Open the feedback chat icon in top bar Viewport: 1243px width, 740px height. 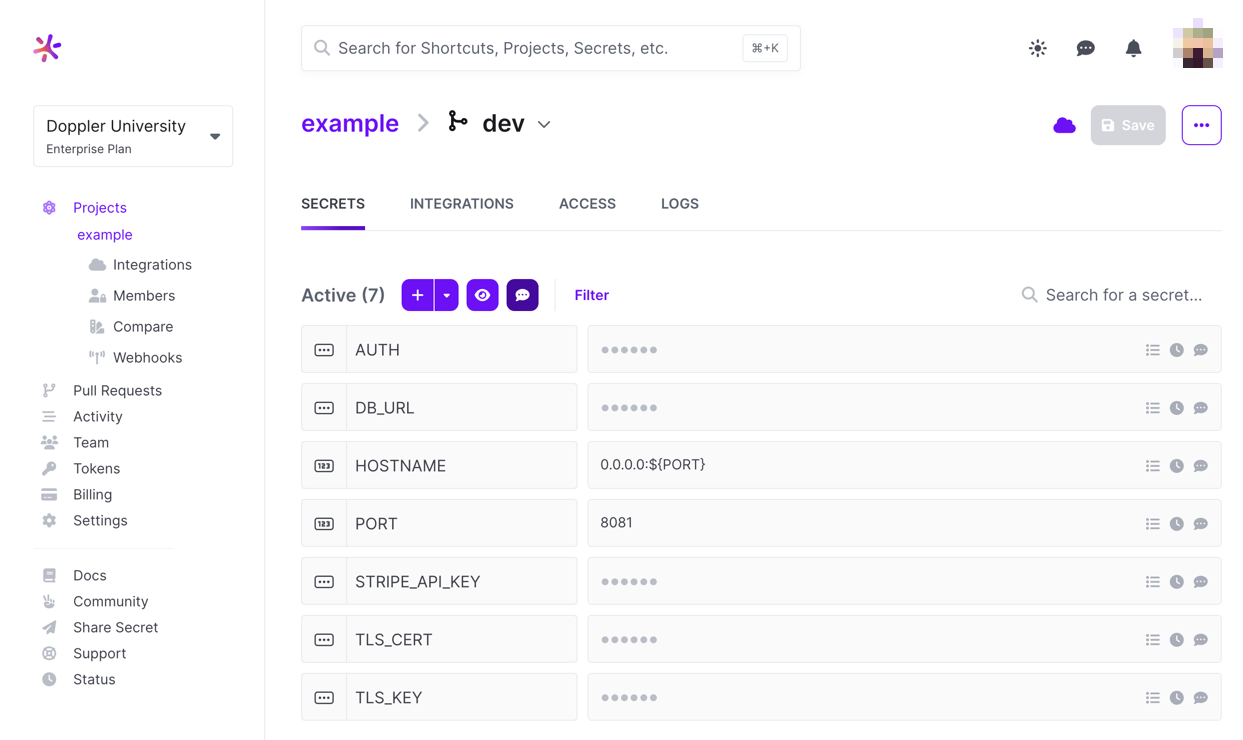[x=1085, y=48]
